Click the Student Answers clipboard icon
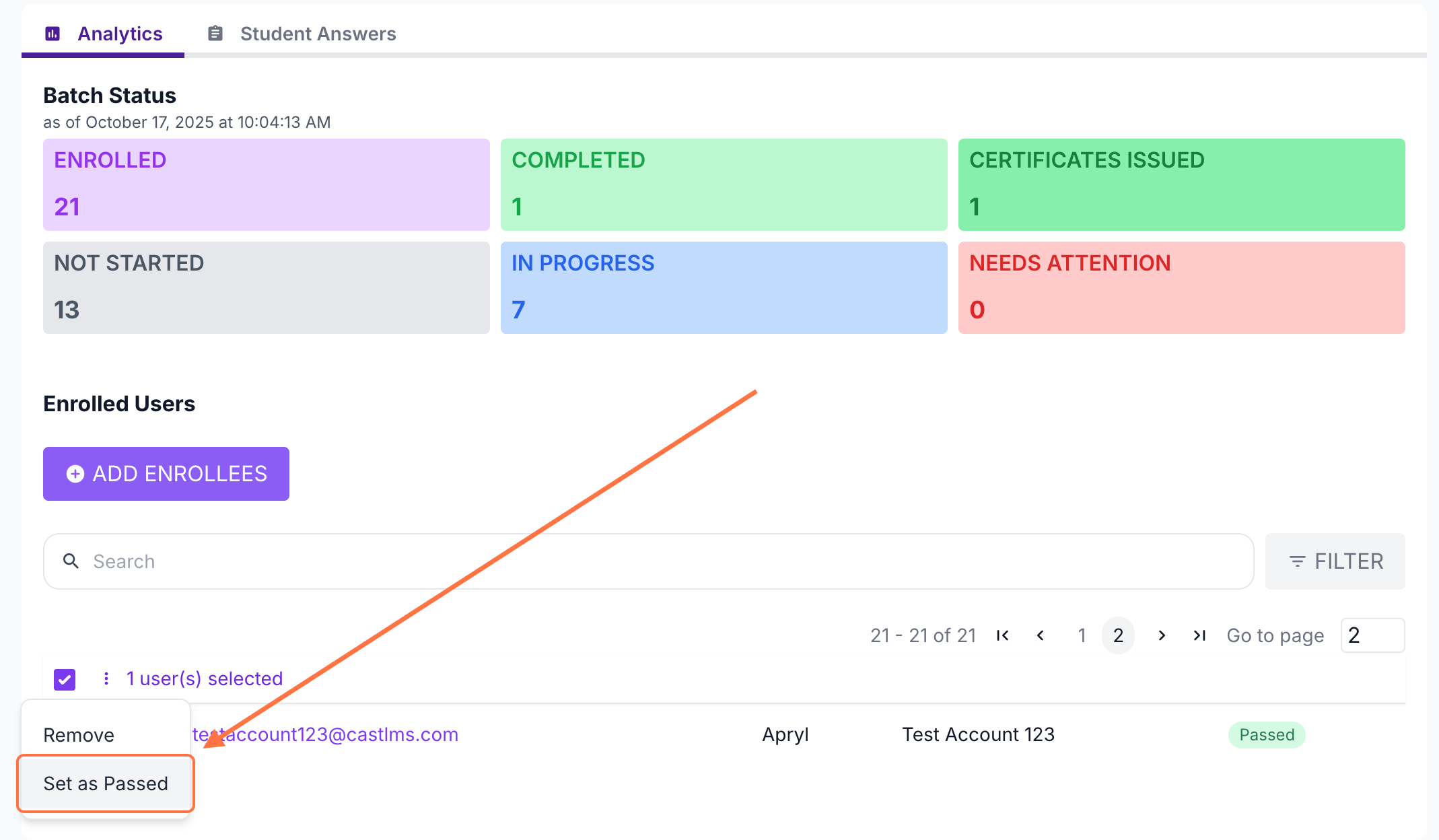This screenshot has width=1439, height=840. 215,34
